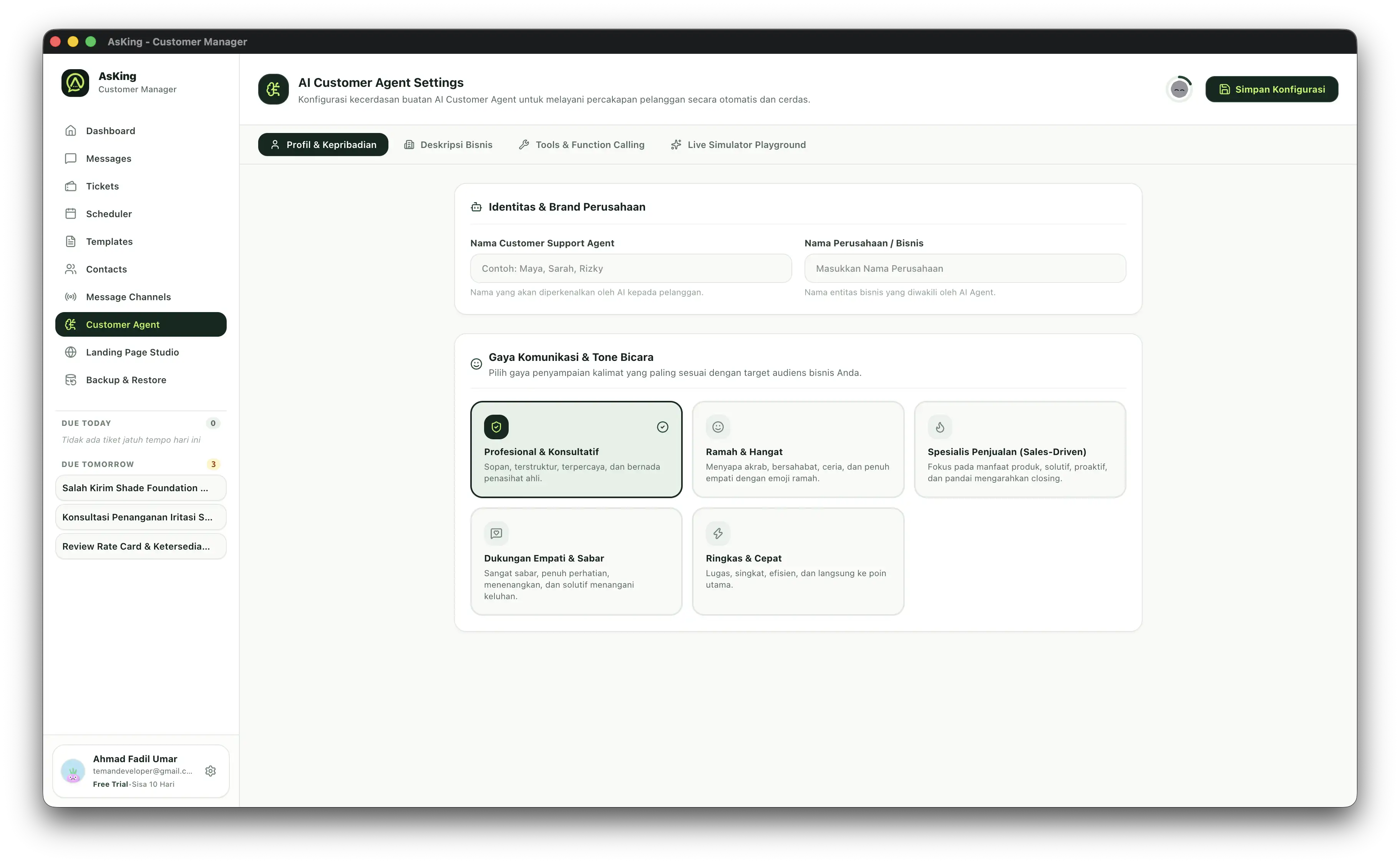The width and height of the screenshot is (1400, 864).
Task: Select the Dukungan Empati & Sabar tone
Action: coord(576,562)
